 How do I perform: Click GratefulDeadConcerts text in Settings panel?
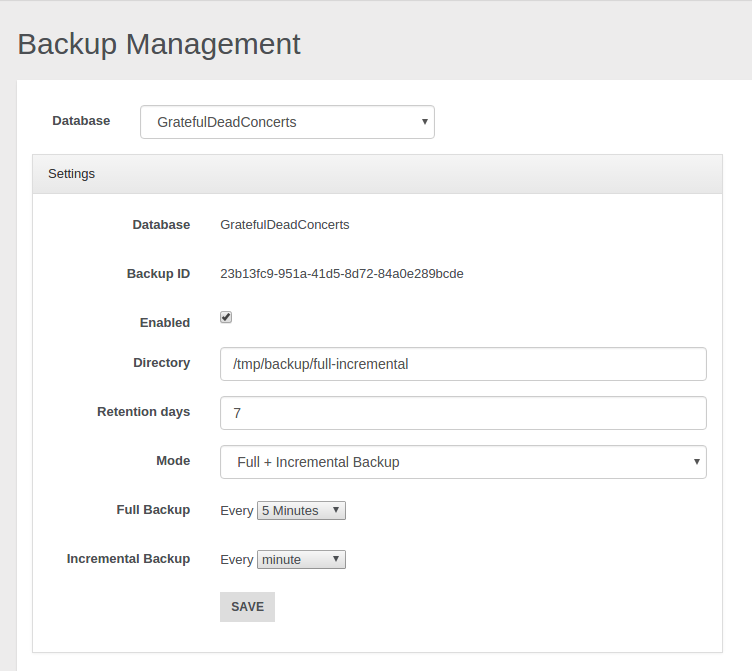click(285, 225)
